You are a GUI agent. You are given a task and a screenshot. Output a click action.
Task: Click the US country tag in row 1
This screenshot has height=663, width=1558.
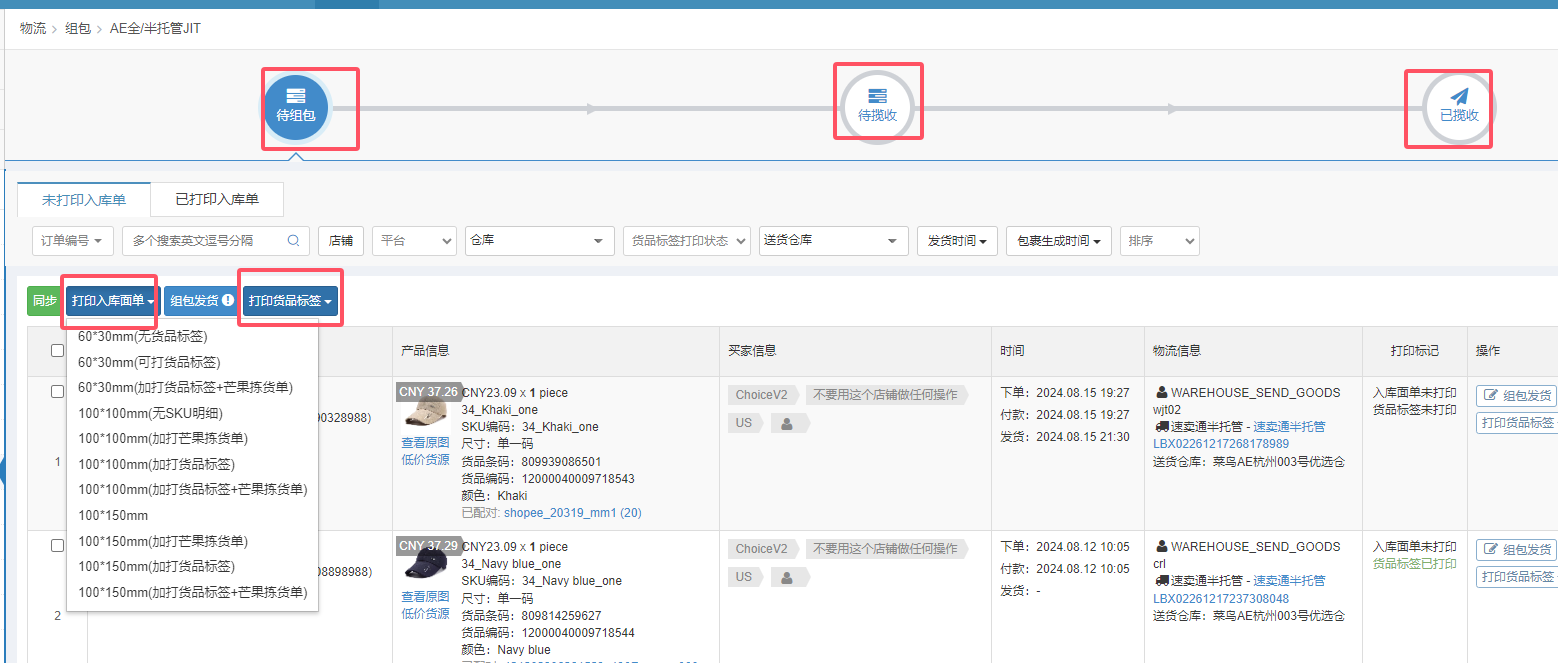click(744, 424)
